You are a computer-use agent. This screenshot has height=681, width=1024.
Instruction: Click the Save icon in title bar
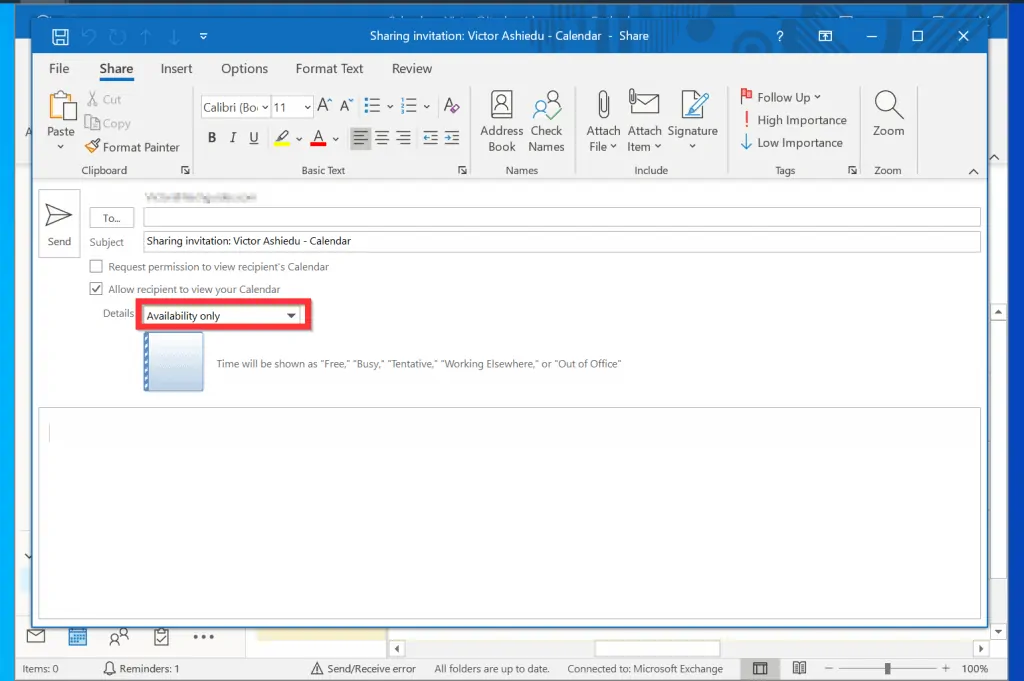tap(60, 36)
